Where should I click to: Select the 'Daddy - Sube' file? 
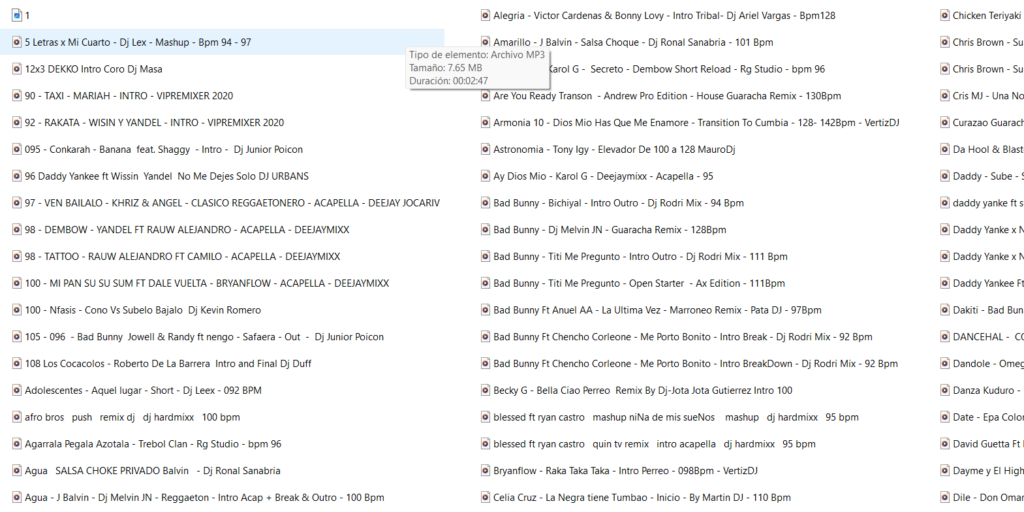pyautogui.click(x=988, y=176)
